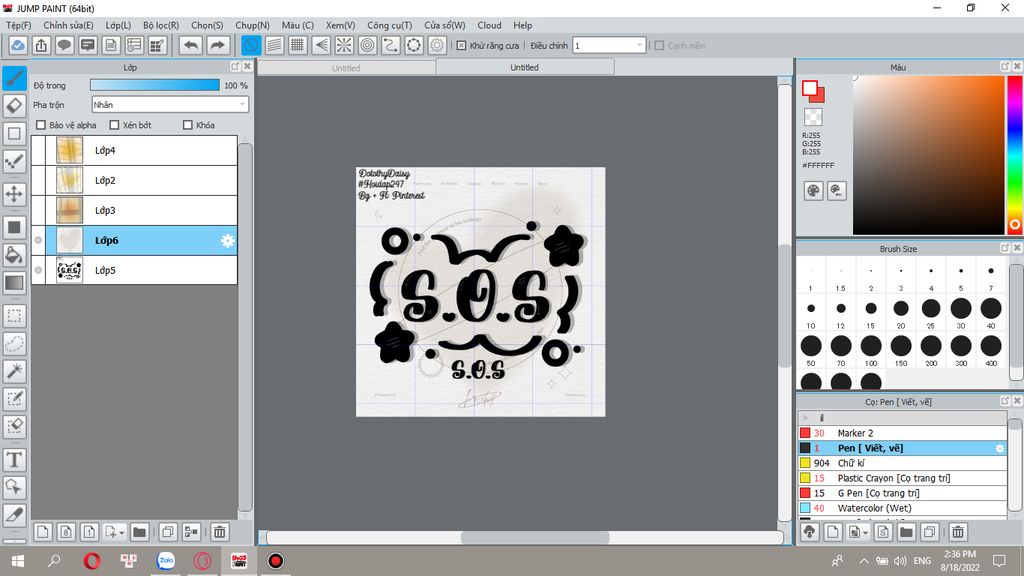The width and height of the screenshot is (1024, 576).
Task: Select the Move tool
Action: coord(14,194)
